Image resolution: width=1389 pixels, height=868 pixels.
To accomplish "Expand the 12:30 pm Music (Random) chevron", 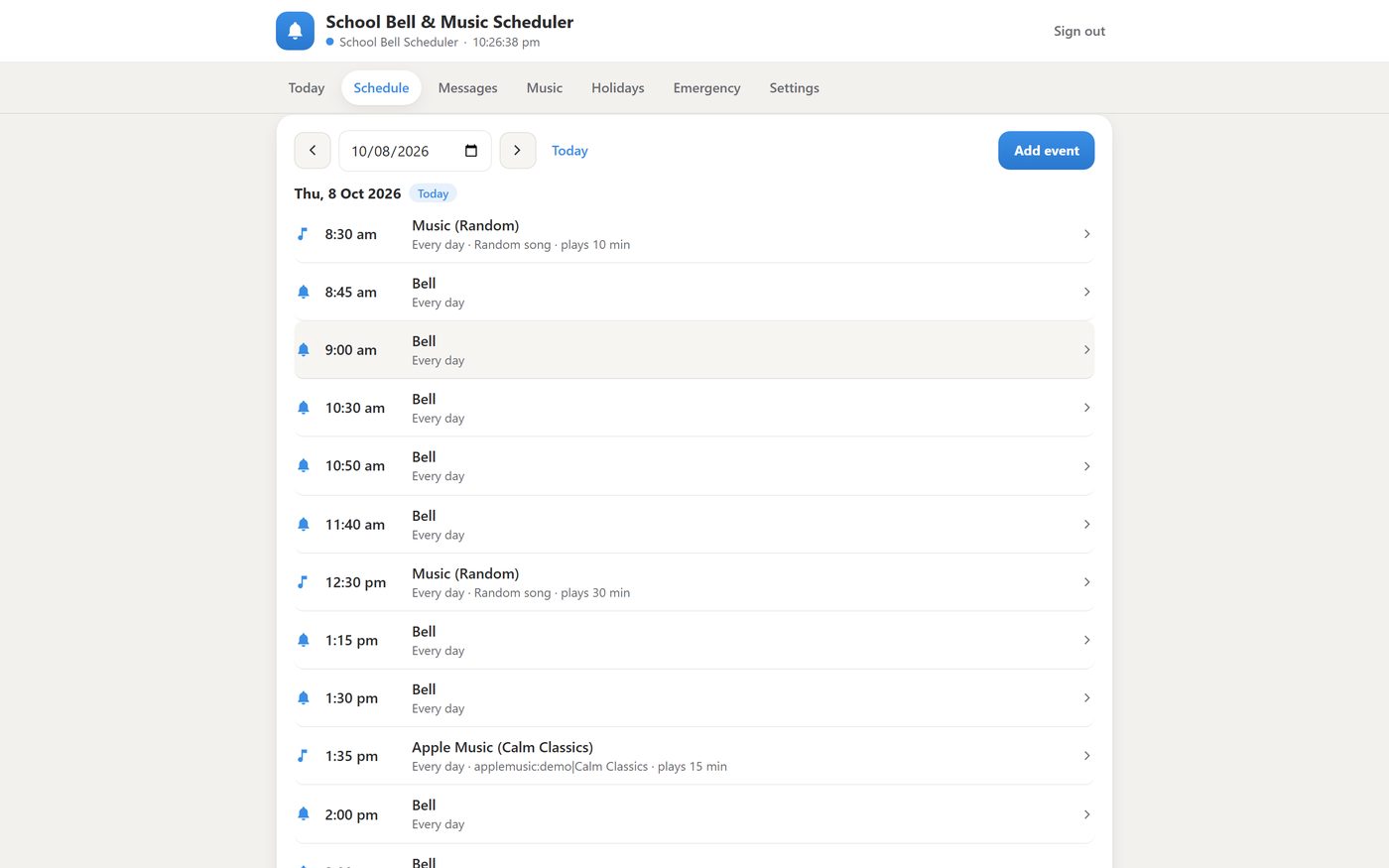I will tap(1086, 582).
